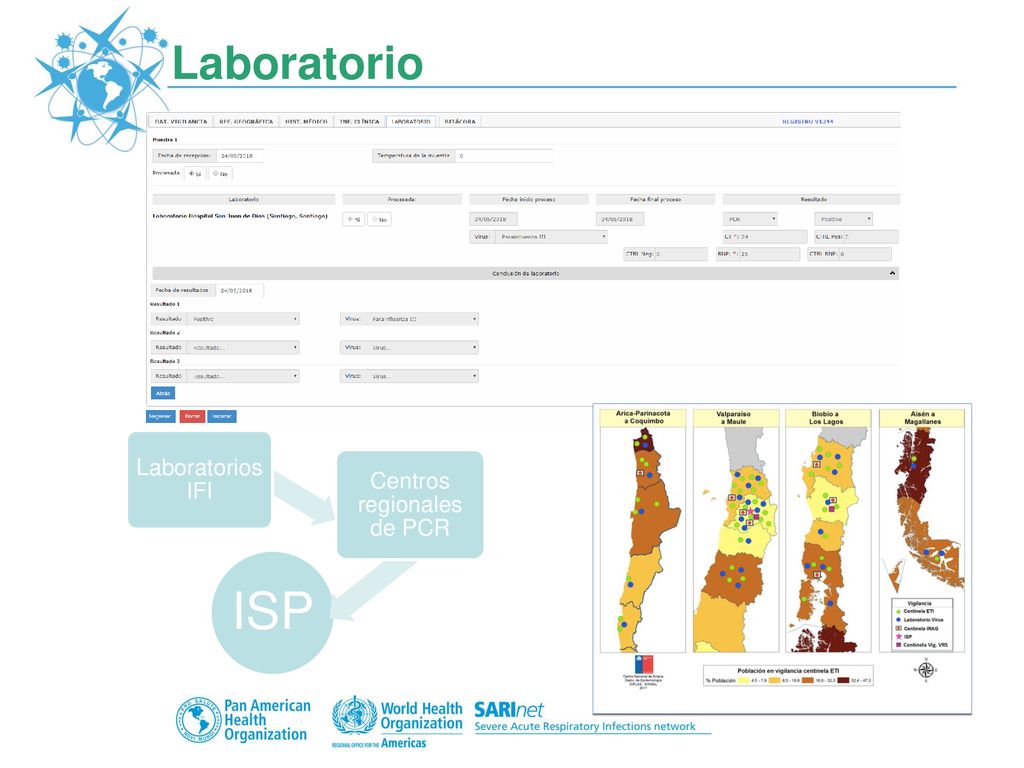Viewport: 1024px width, 768px height.
Task: Open the Resultado 1 Virus dropdown
Action: point(421,319)
